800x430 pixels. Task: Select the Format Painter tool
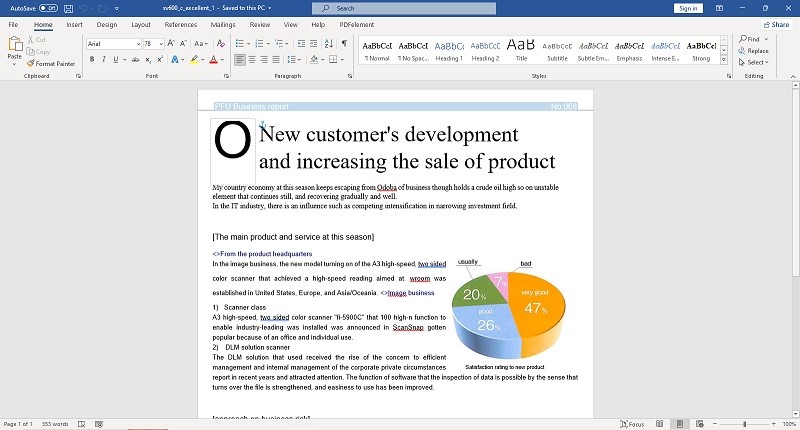(x=51, y=64)
